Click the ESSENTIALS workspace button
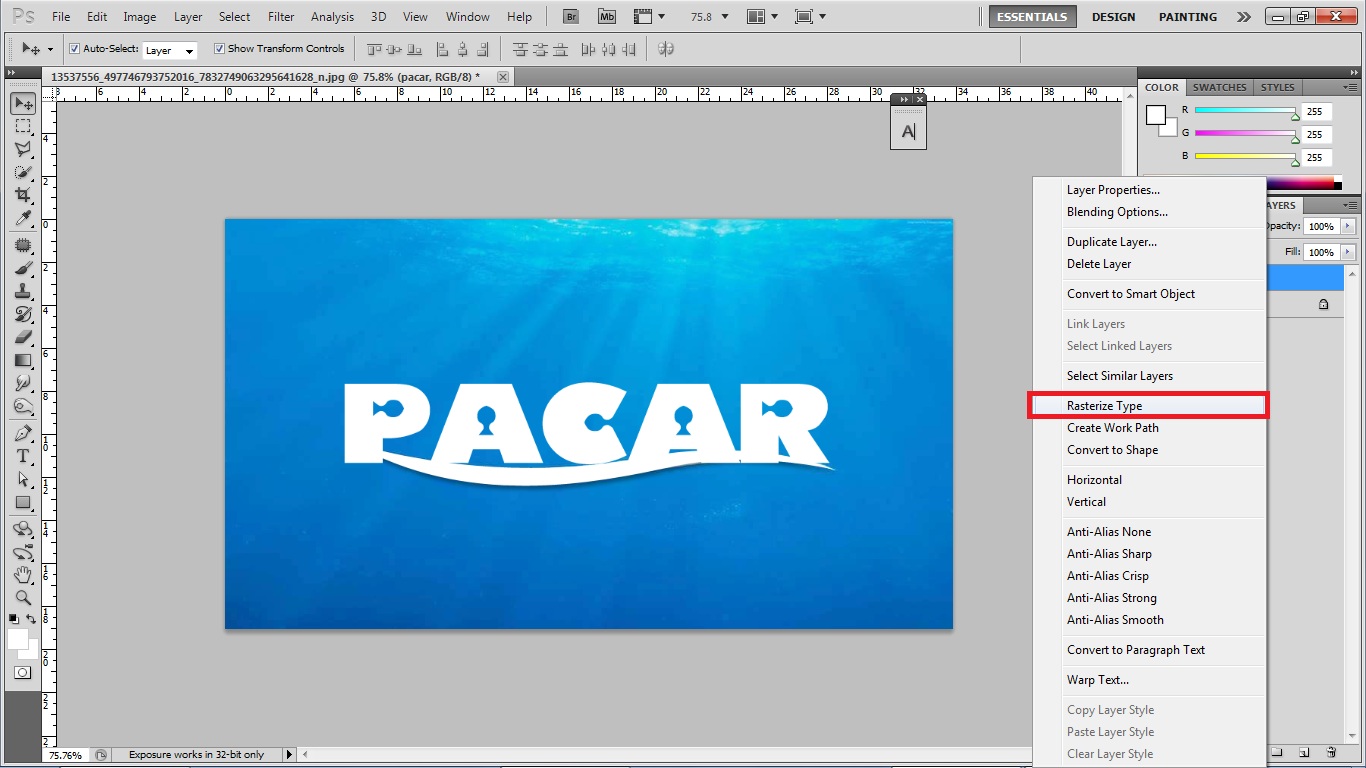Image resolution: width=1366 pixels, height=768 pixels. click(1033, 17)
